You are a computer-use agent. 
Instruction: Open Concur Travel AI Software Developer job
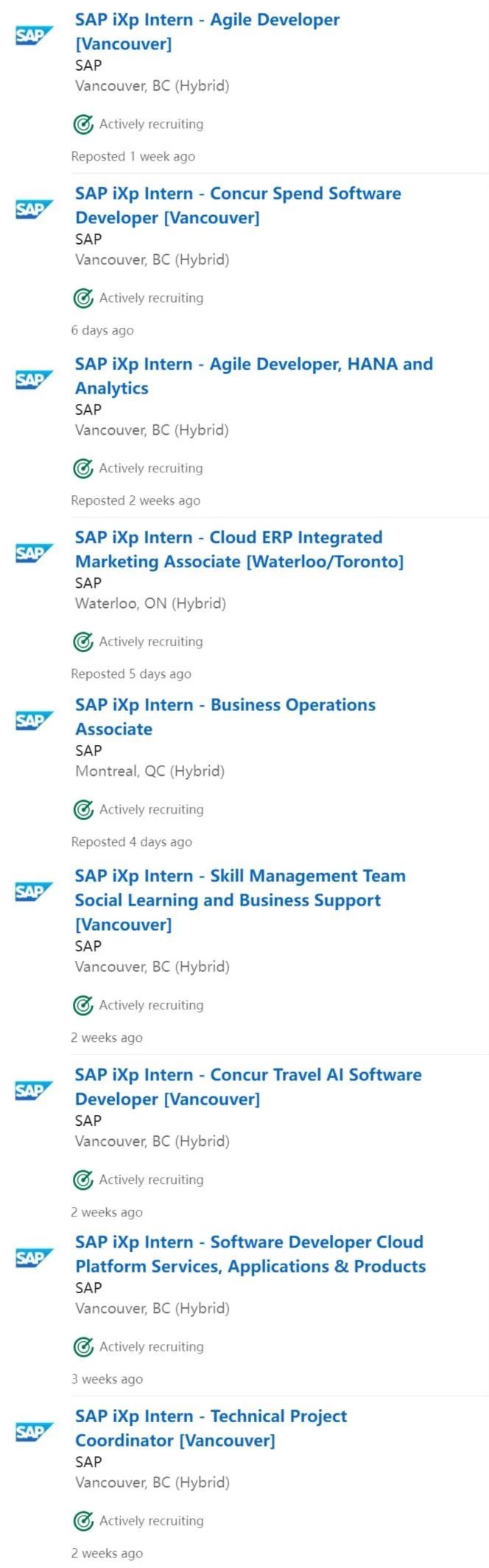pyautogui.click(x=248, y=1087)
